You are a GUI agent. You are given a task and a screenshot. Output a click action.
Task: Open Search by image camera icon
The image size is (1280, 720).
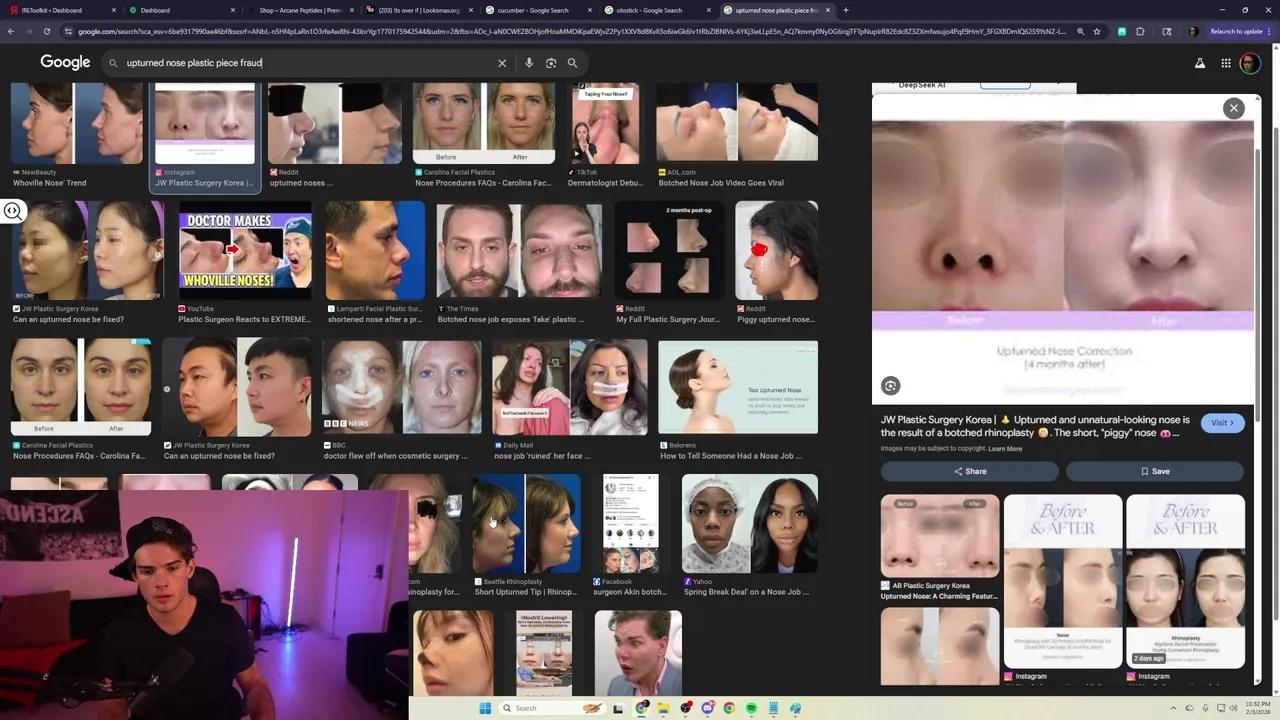click(551, 63)
